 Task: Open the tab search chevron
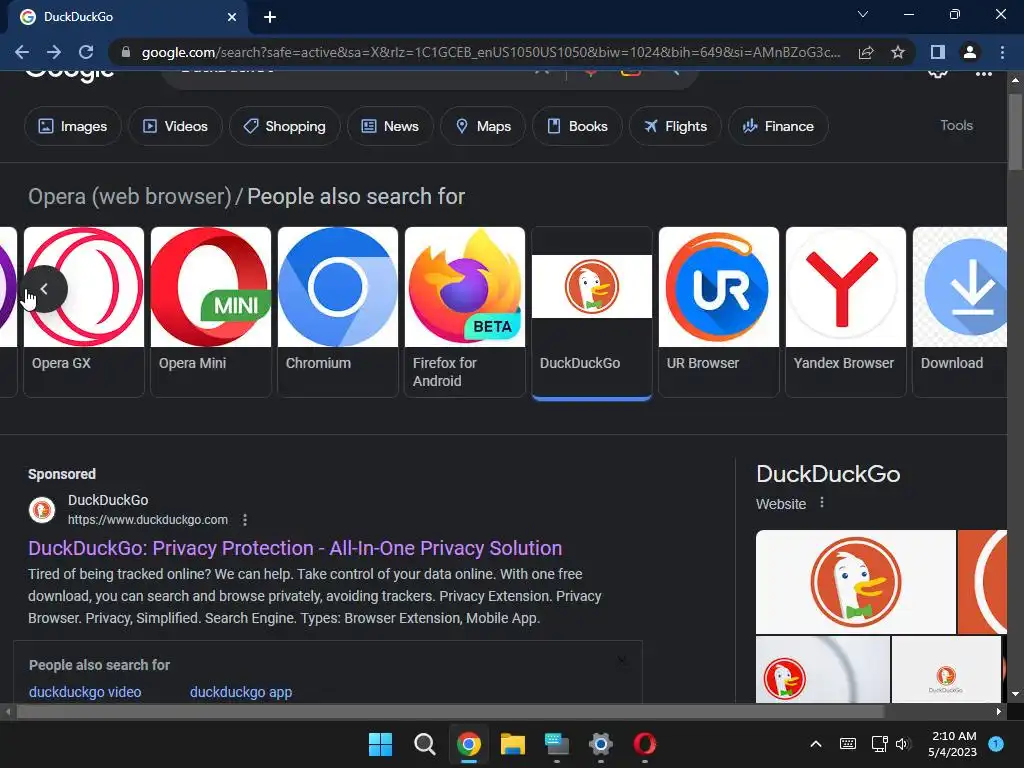coord(863,14)
